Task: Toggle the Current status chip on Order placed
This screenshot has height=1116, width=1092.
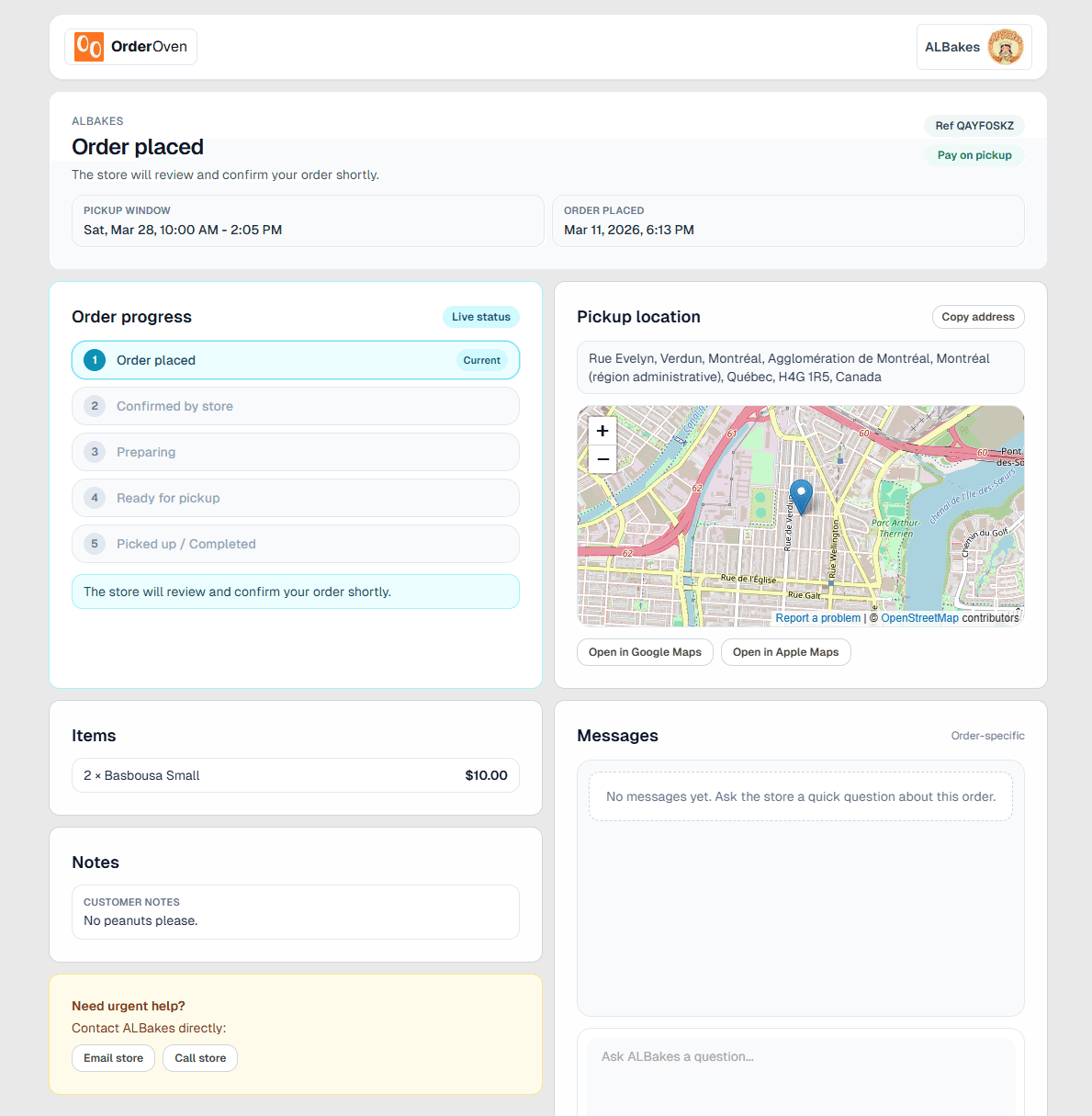Action: pos(481,360)
